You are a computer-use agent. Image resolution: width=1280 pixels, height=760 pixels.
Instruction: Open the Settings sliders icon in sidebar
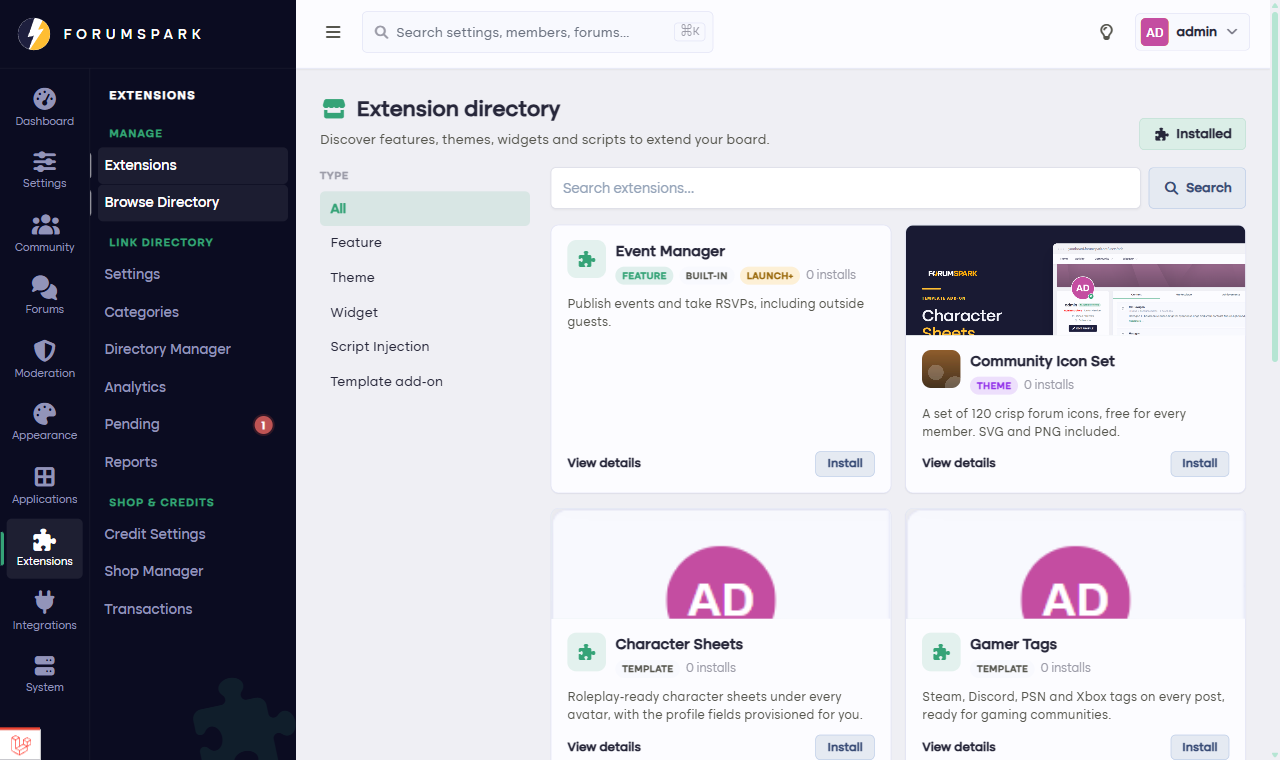[45, 161]
